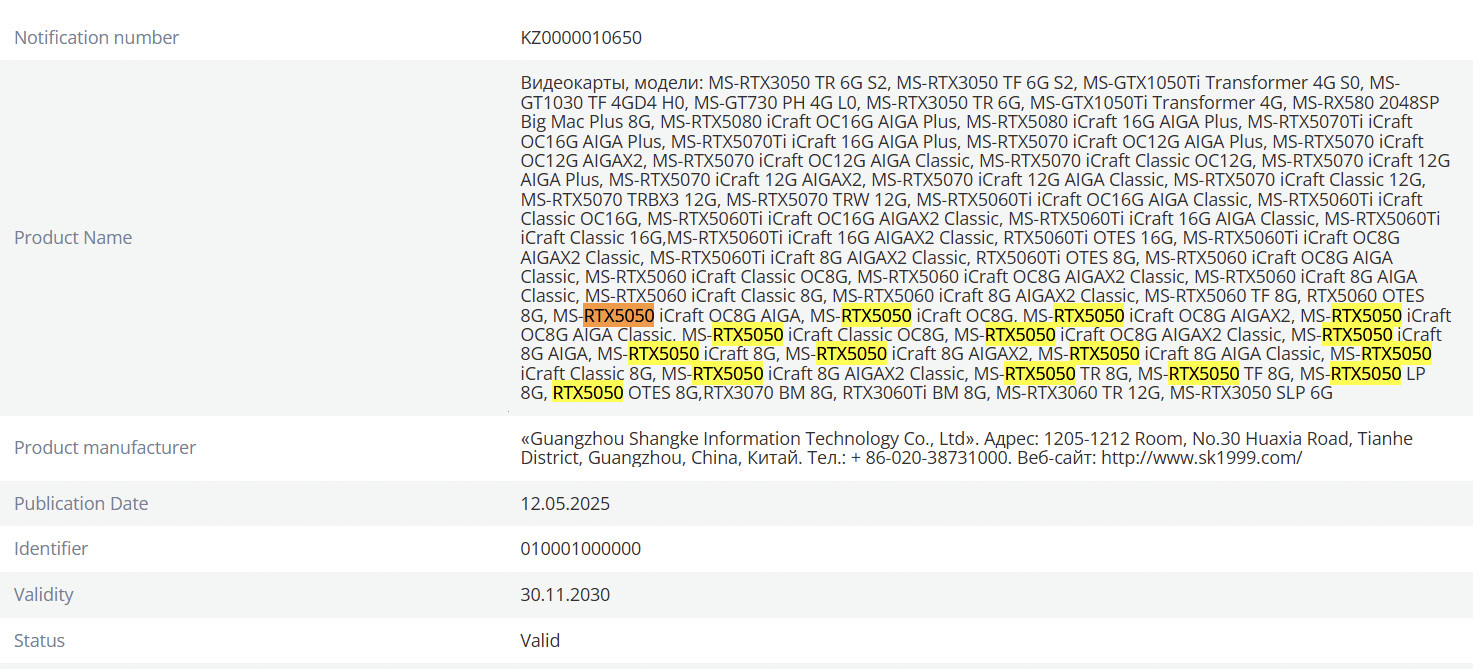
Task: Click the "MS-RTX3050 SLP 6G" model
Action: pos(1251,393)
